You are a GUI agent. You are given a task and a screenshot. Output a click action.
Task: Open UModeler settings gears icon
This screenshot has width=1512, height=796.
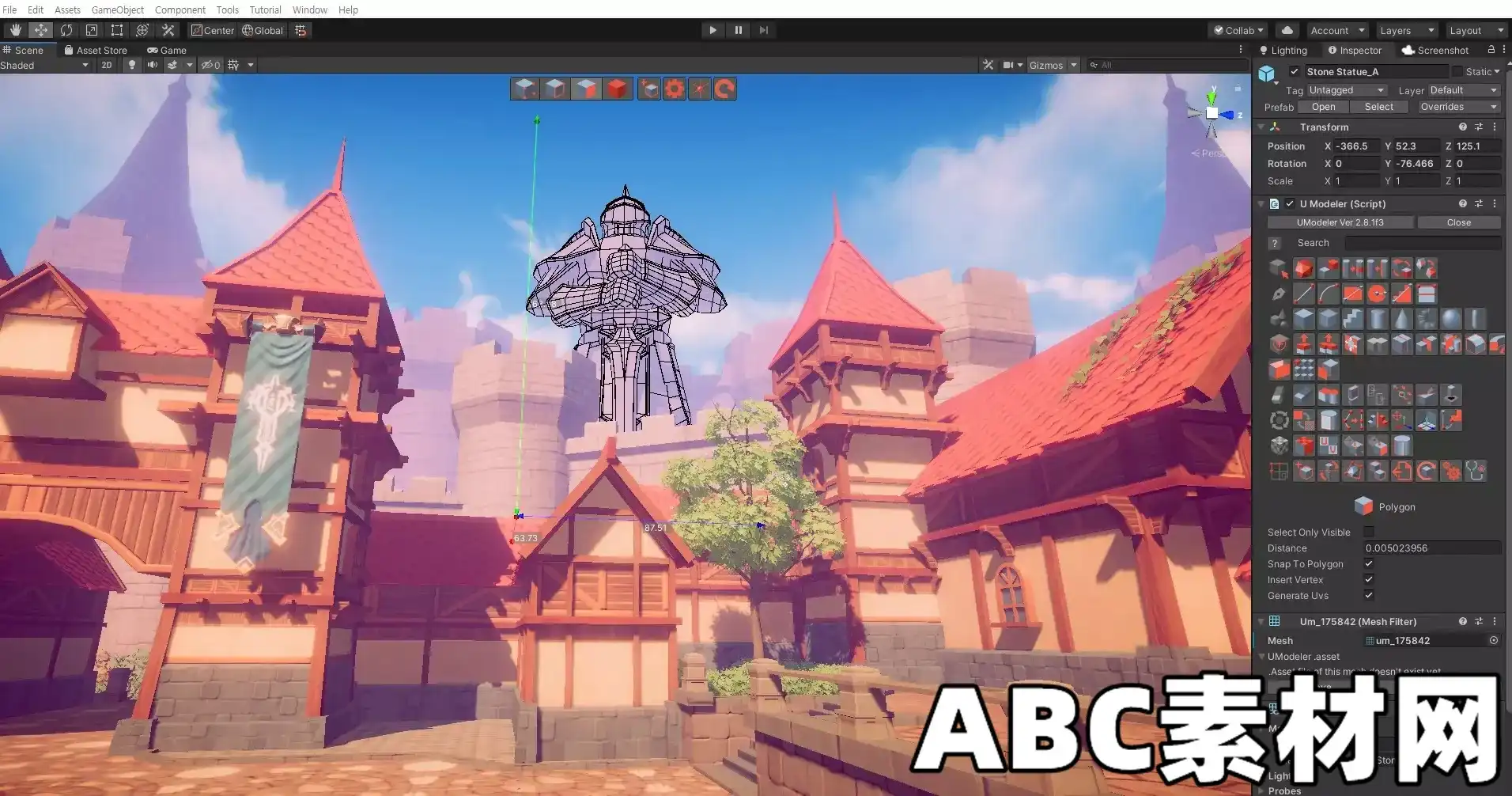click(x=1451, y=471)
